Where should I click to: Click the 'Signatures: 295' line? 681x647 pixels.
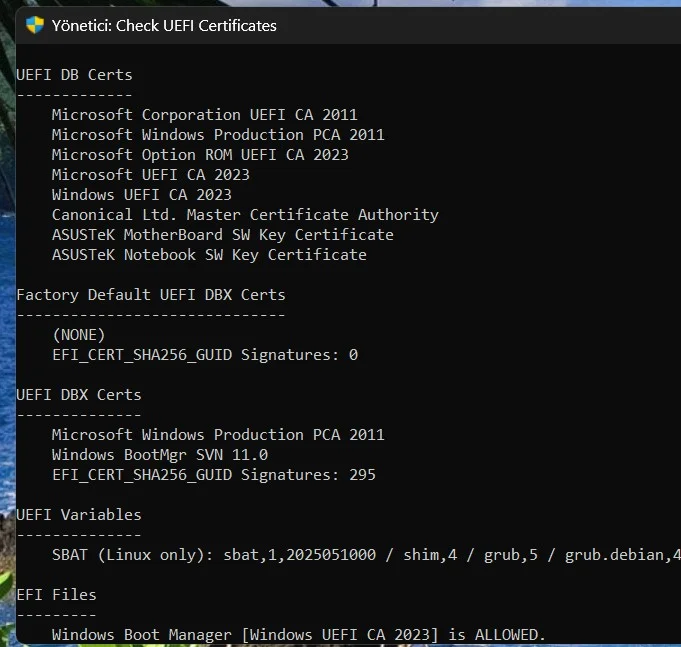(214, 475)
